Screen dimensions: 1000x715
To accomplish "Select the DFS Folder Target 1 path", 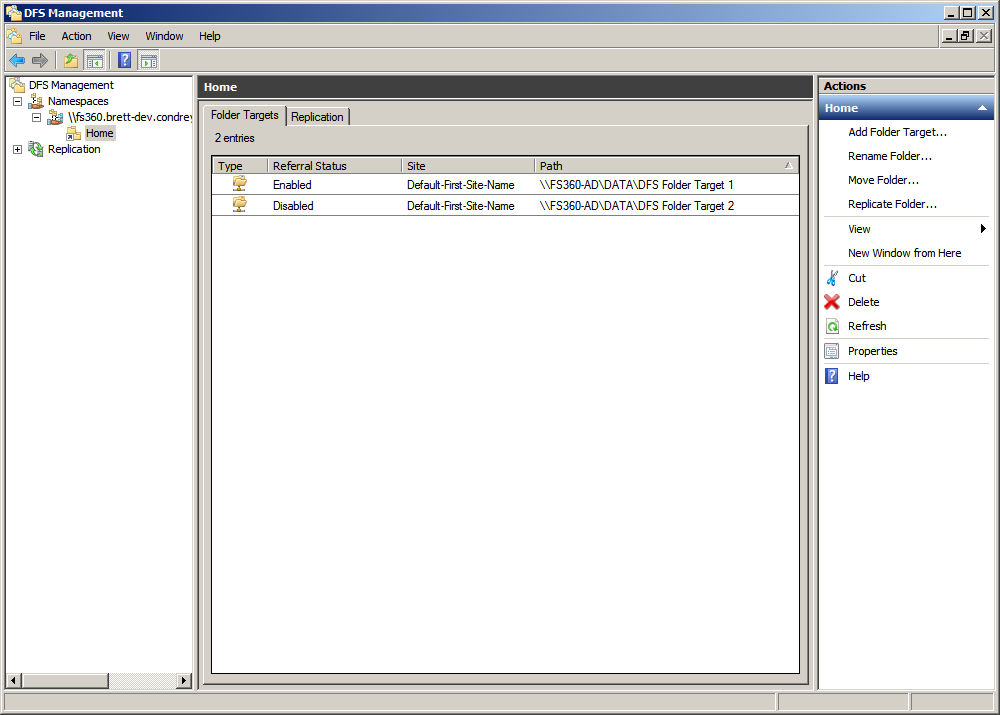I will [x=636, y=185].
